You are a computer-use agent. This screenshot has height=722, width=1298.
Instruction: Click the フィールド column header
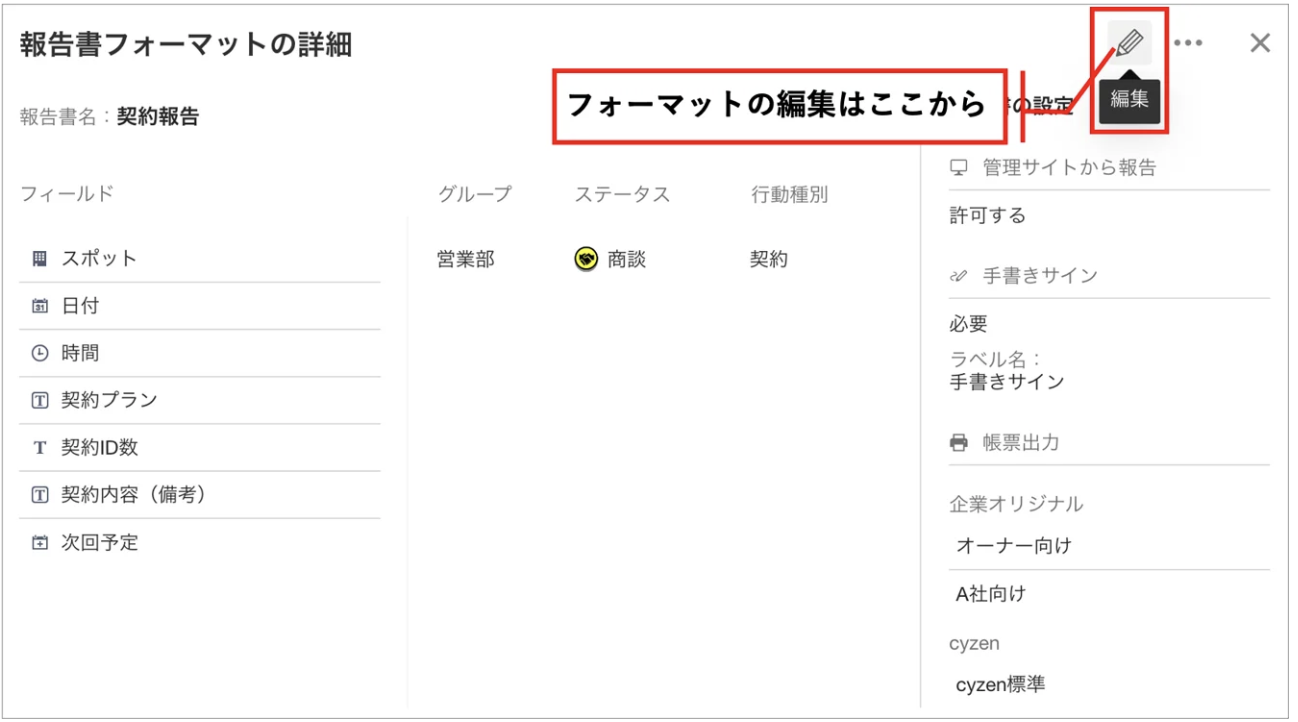tap(67, 194)
